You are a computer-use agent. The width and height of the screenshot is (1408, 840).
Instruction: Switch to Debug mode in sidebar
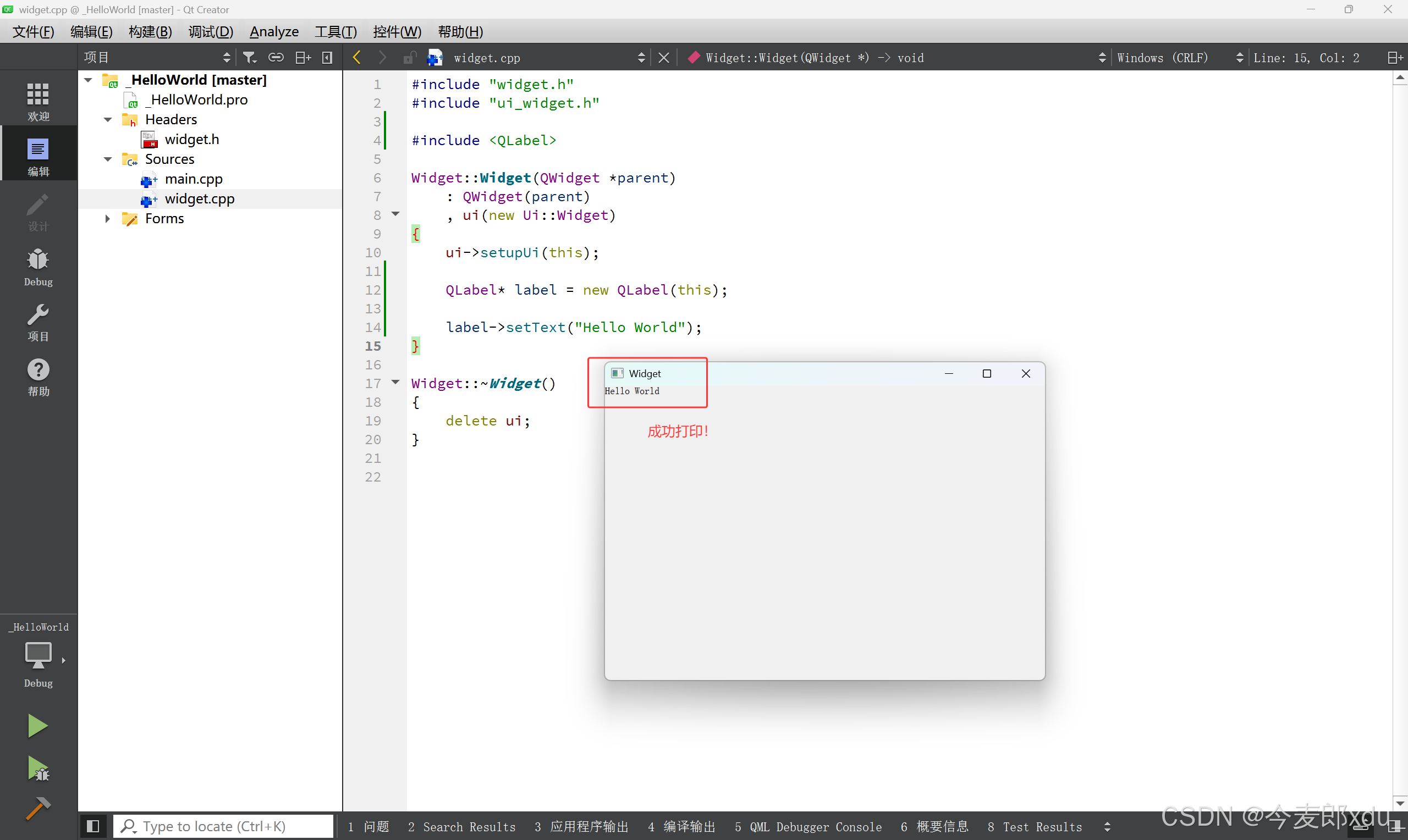[38, 266]
